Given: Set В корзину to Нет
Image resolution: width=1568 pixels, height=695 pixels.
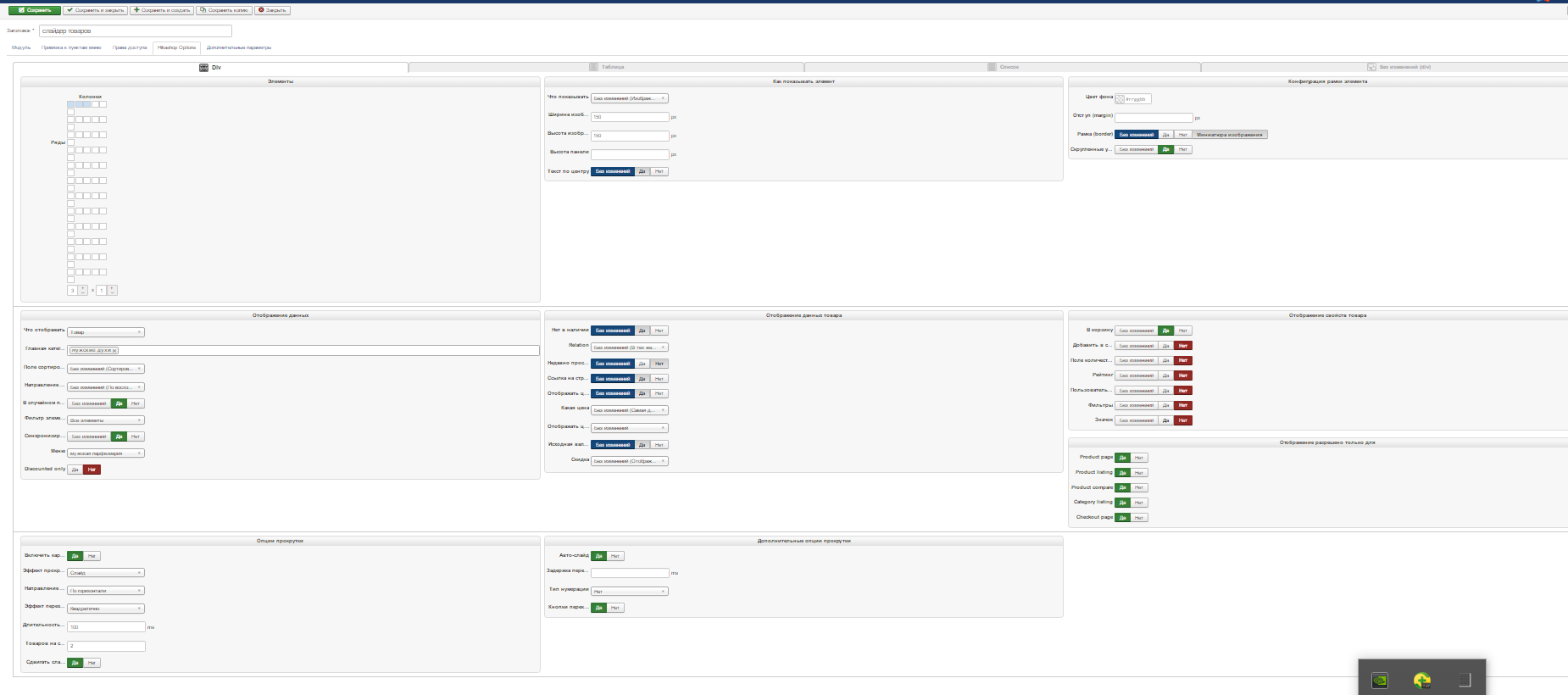Looking at the screenshot, I should coord(1183,331).
